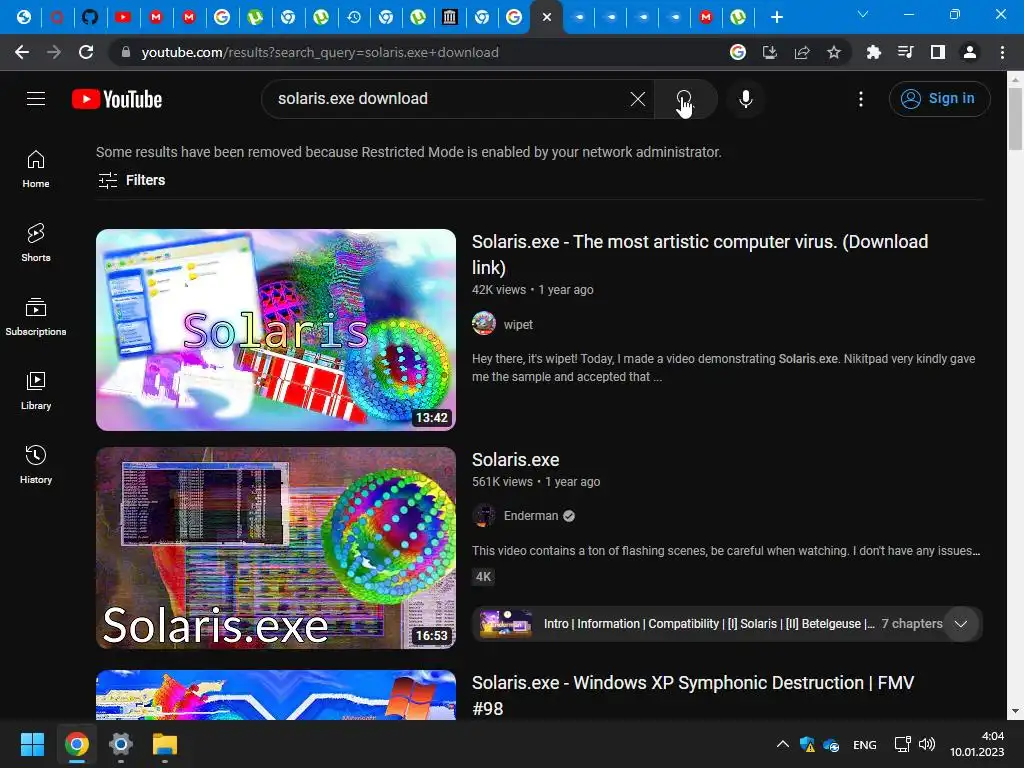Screen dimensions: 1024x768
Task: Open 'The most artistic computer virus' title
Action: tap(699, 254)
